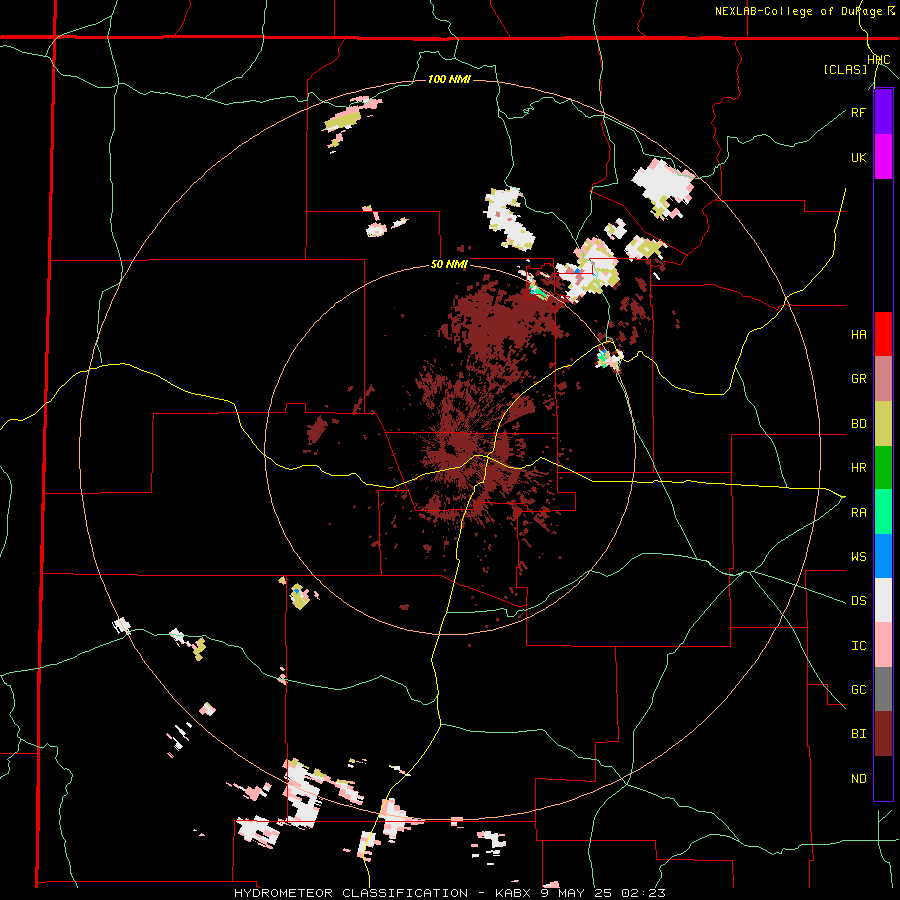Select the WS blue legend swatch
Image resolution: width=900 pixels, height=900 pixels.
pyautogui.click(x=883, y=556)
